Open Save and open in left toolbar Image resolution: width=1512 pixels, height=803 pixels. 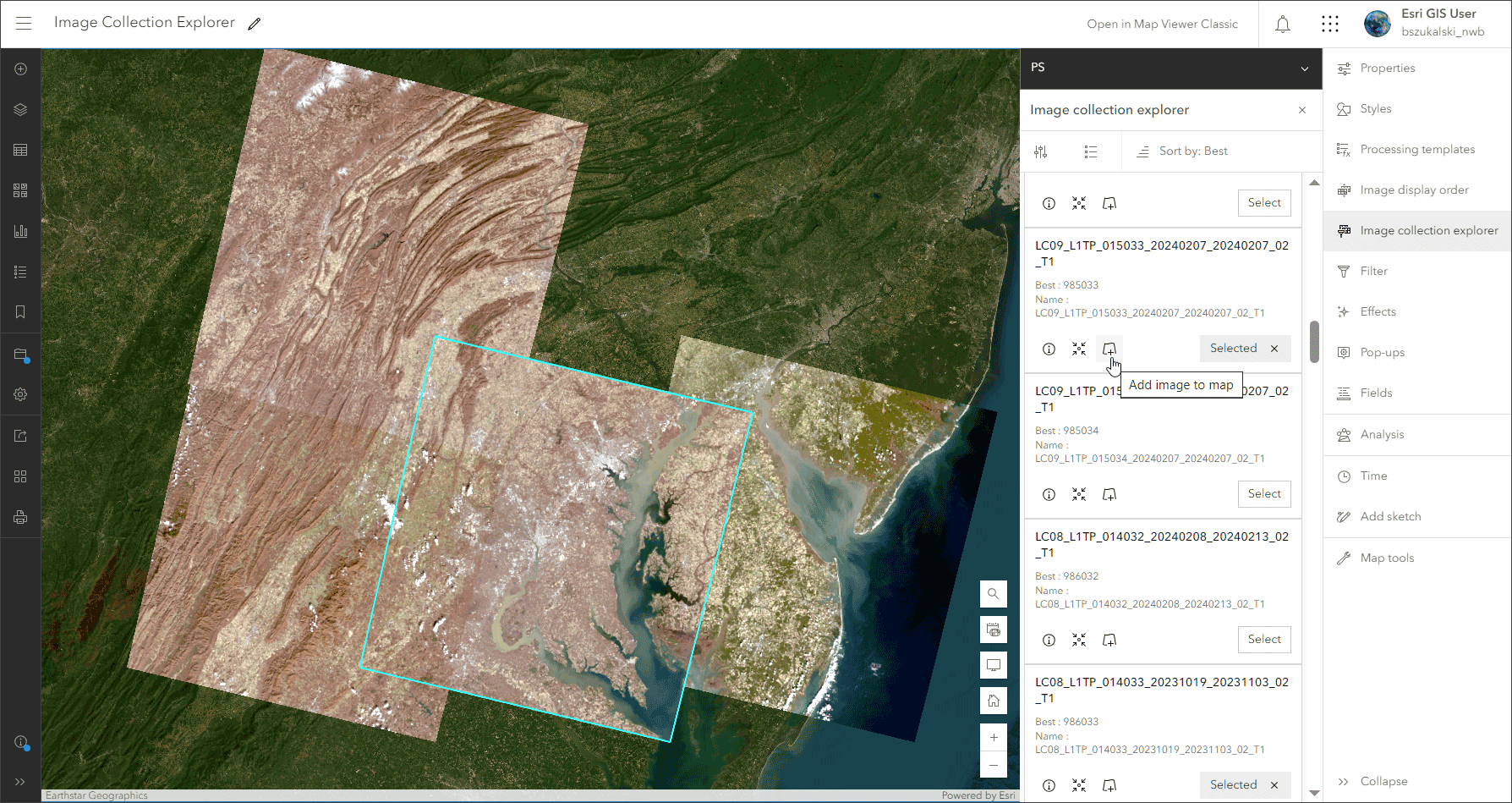[21, 355]
